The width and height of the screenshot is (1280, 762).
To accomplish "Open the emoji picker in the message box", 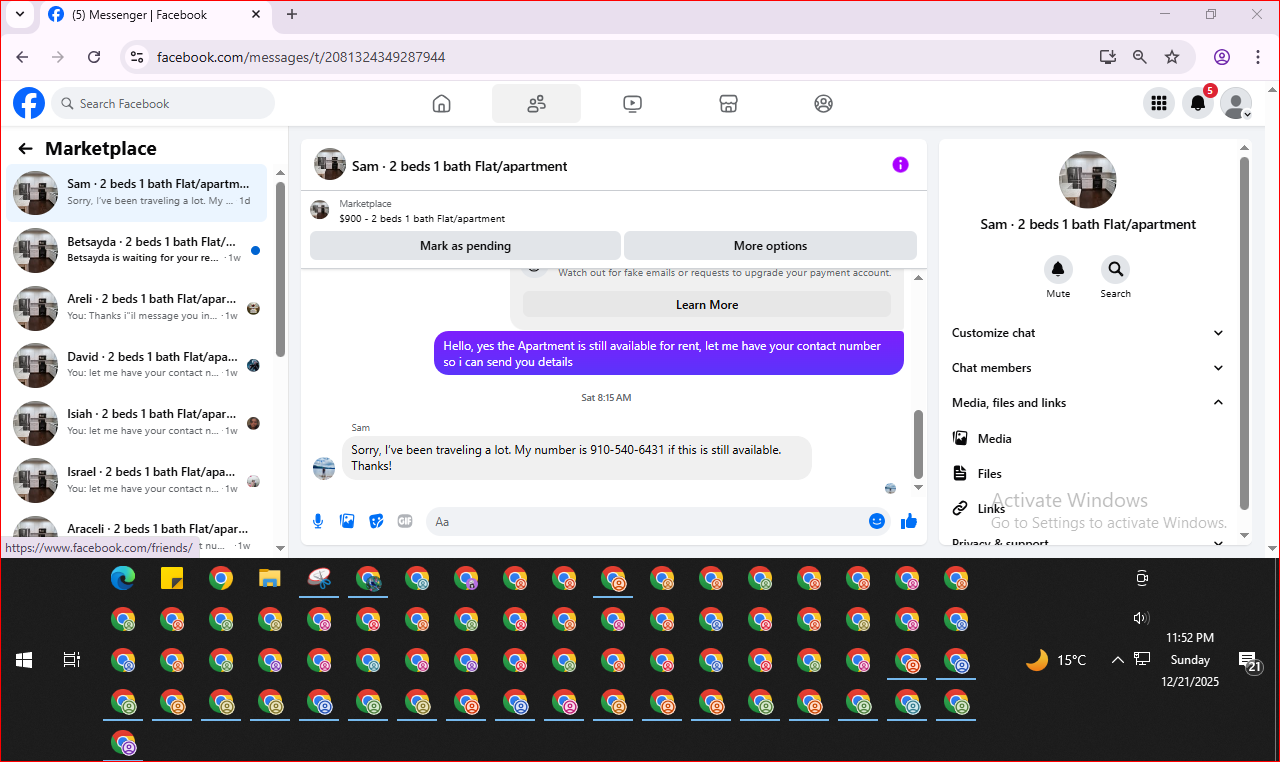I will (877, 521).
